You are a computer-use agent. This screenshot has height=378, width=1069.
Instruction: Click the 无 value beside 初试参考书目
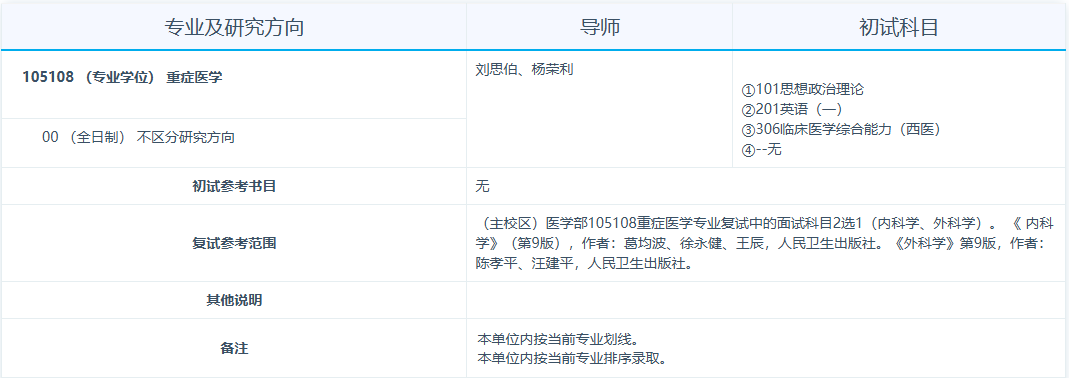[x=483, y=186]
